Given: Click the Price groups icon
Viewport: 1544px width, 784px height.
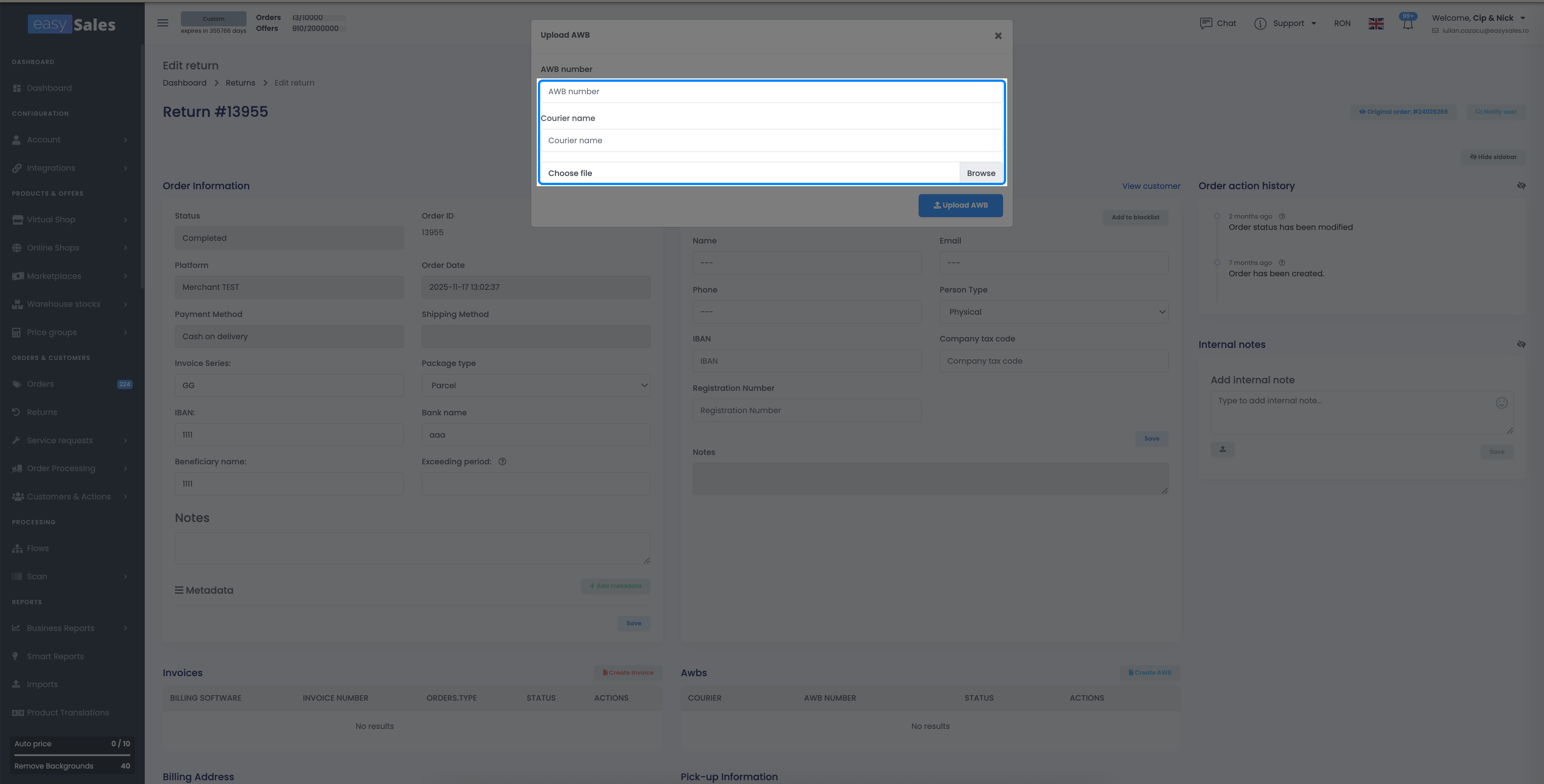Looking at the screenshot, I should point(17,332).
